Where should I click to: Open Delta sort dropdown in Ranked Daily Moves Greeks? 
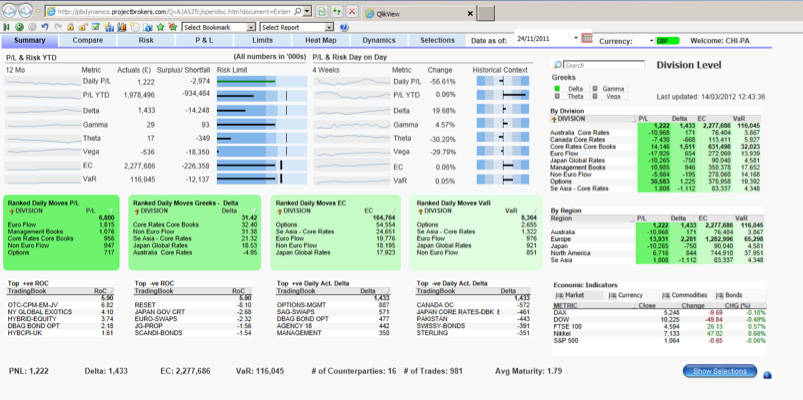pos(253,210)
